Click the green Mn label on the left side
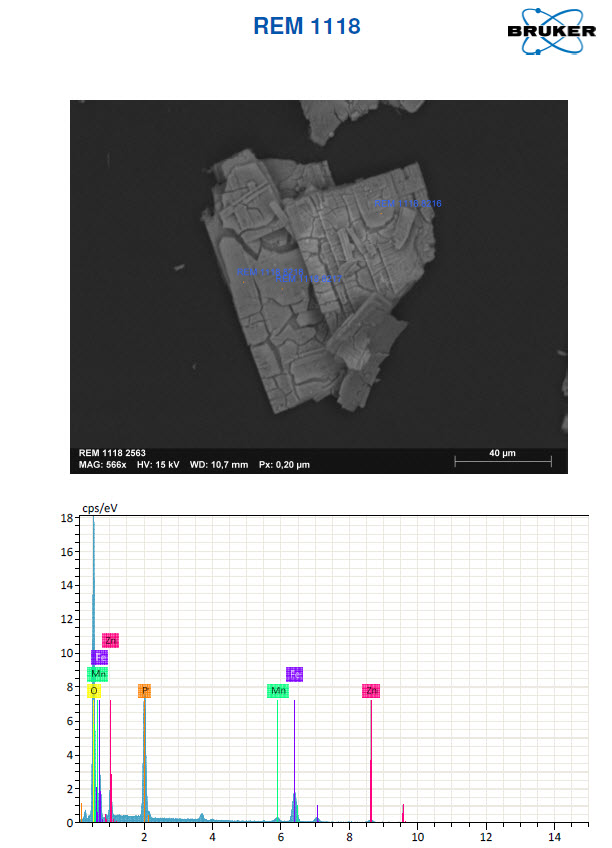 [x=98, y=674]
